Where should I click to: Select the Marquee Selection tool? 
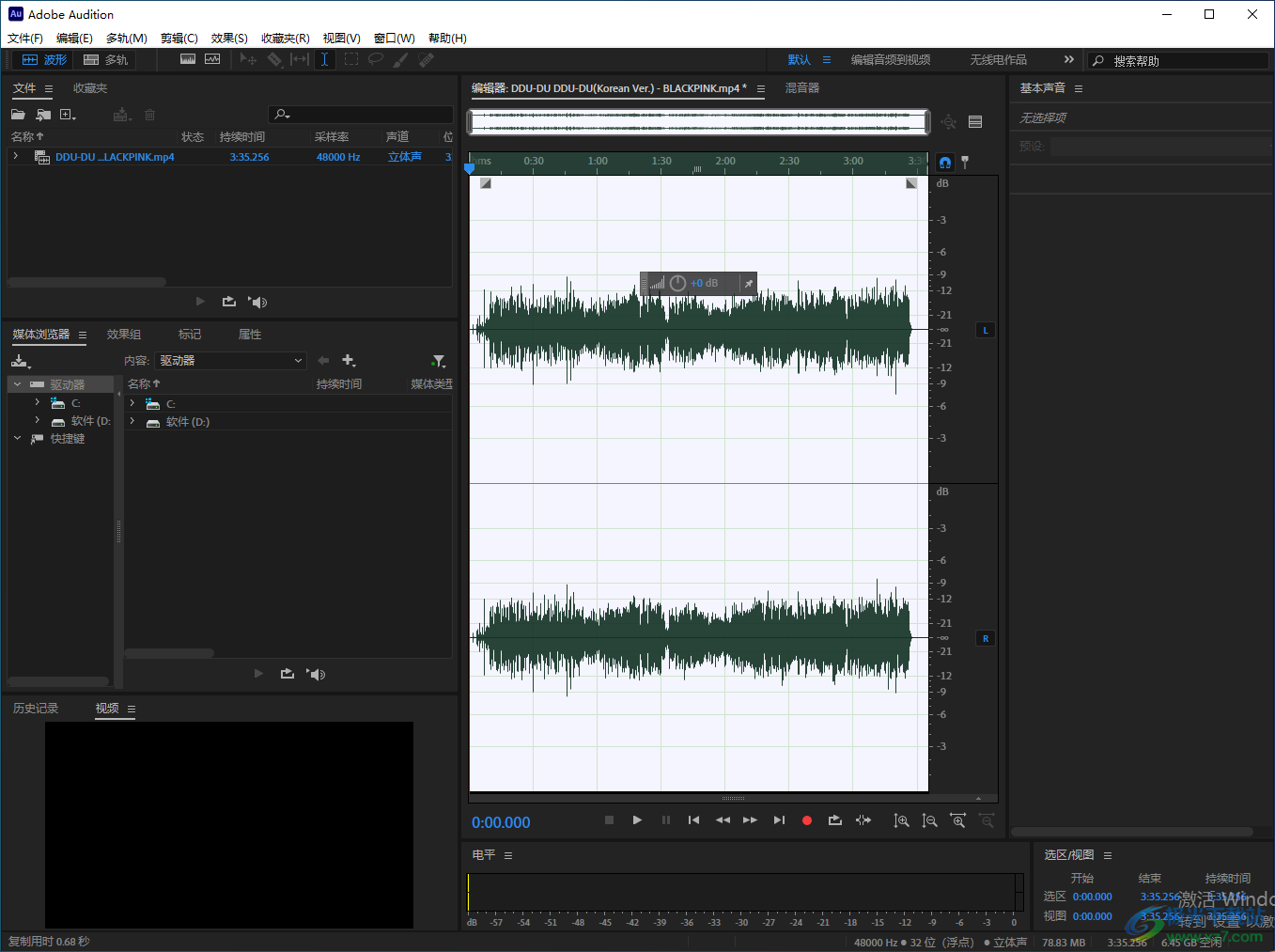click(350, 59)
